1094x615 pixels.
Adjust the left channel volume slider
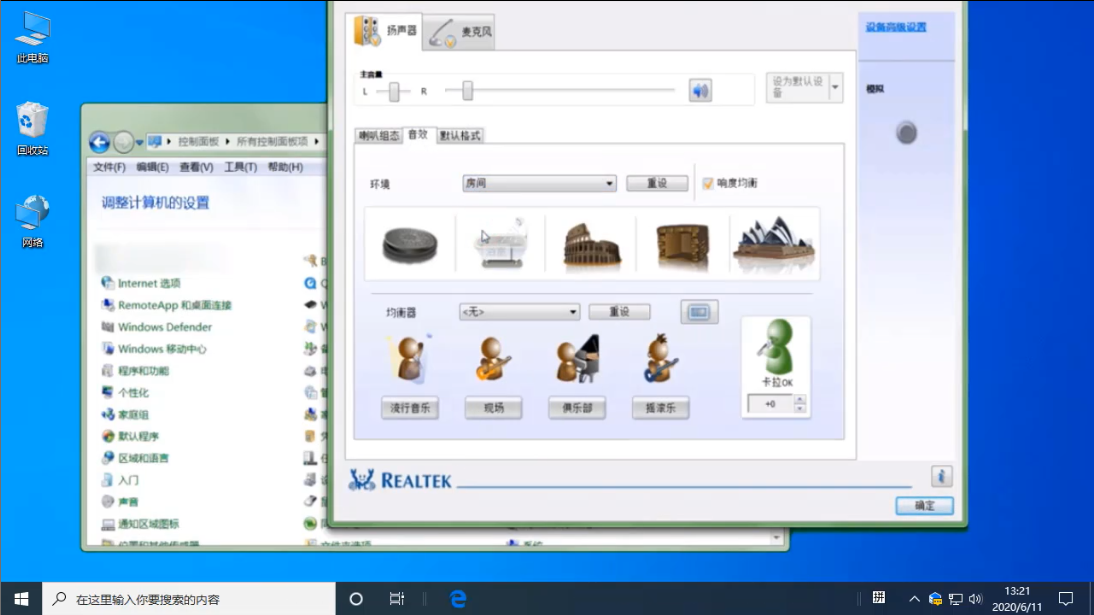pyautogui.click(x=392, y=89)
